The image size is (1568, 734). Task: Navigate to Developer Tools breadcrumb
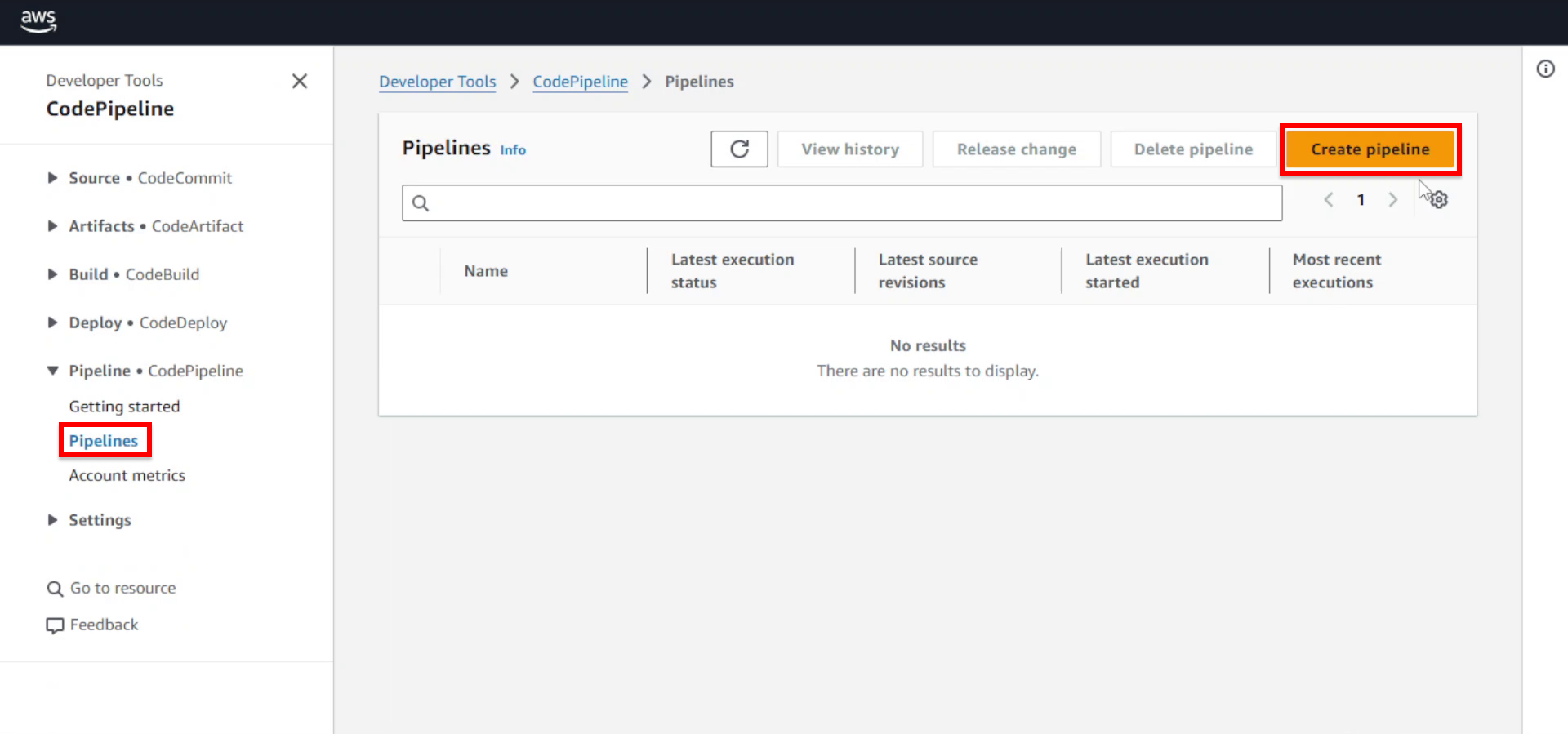438,82
